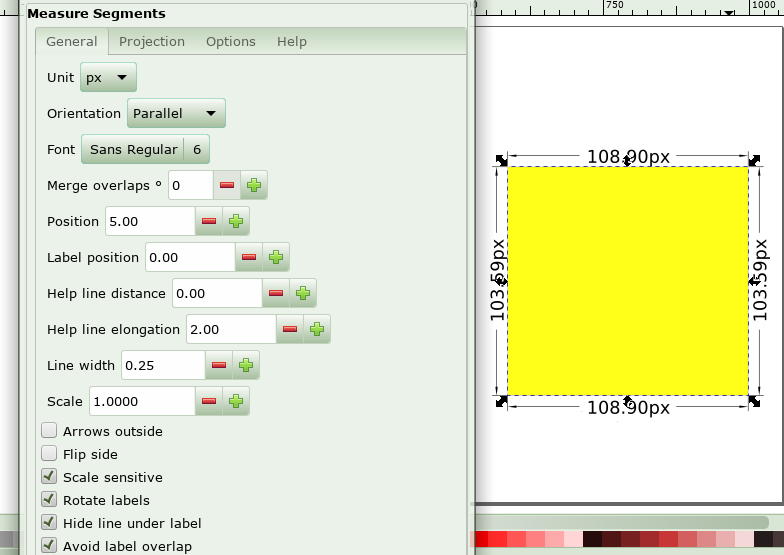This screenshot has height=555, width=784.
Task: Open the Unit px dropdown
Action: click(108, 78)
